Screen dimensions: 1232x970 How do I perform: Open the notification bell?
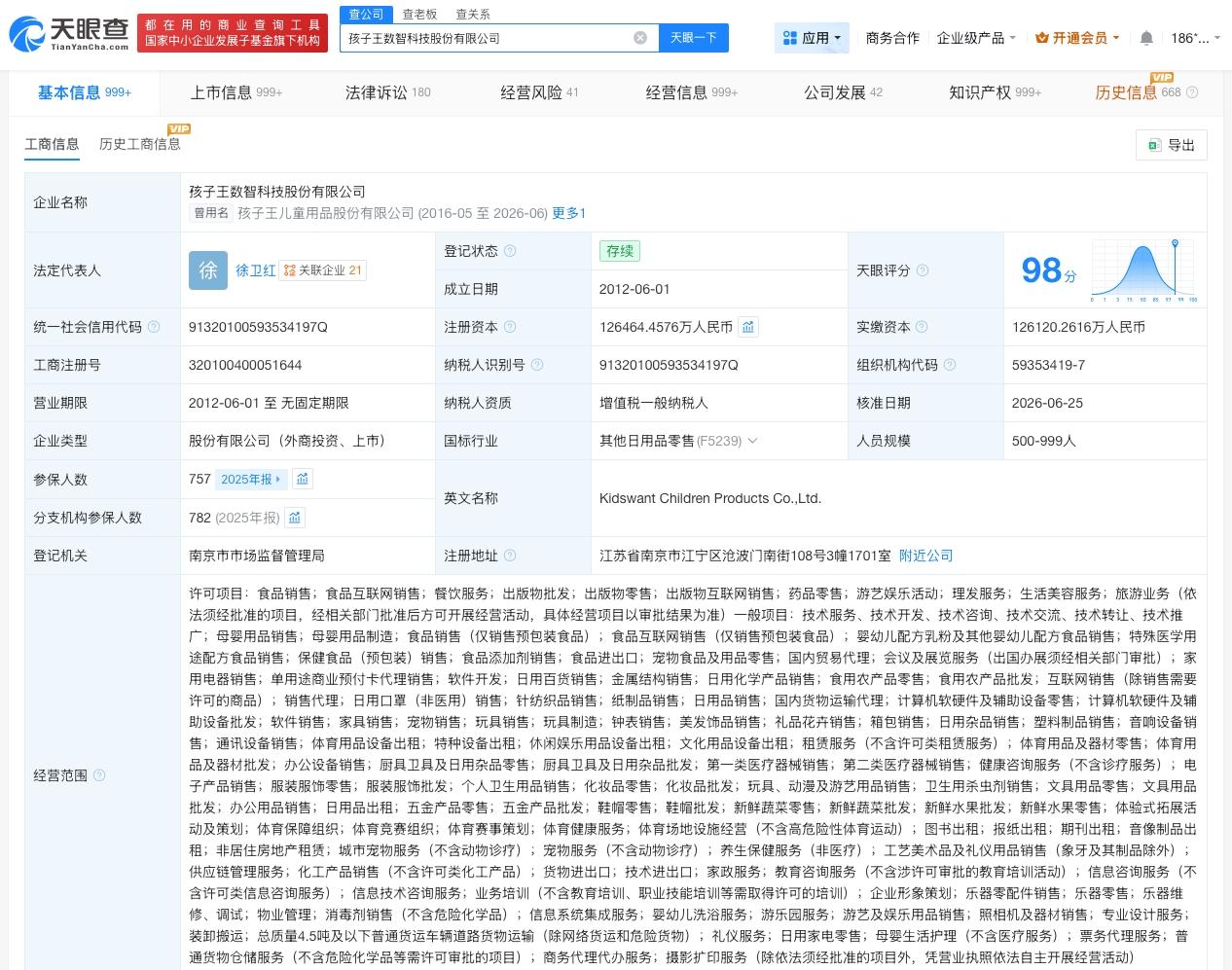(x=1146, y=38)
